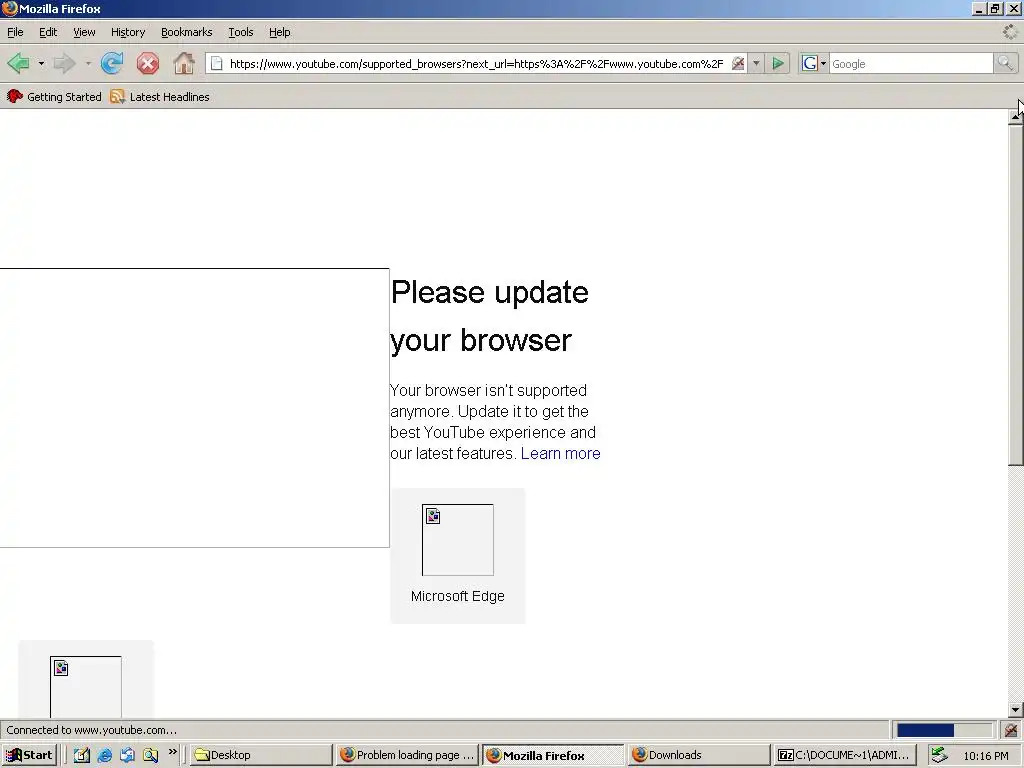The height and width of the screenshot is (768, 1024).
Task: Stop loading the page
Action: tap(148, 63)
